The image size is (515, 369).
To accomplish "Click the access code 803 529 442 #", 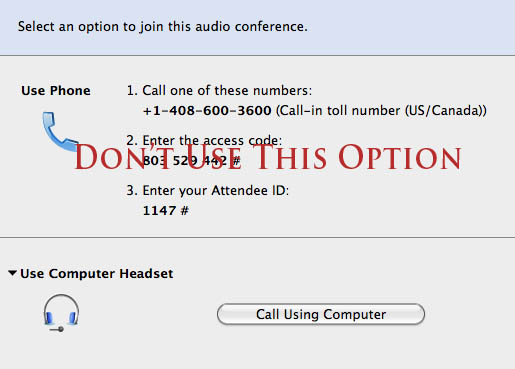I will (191, 161).
